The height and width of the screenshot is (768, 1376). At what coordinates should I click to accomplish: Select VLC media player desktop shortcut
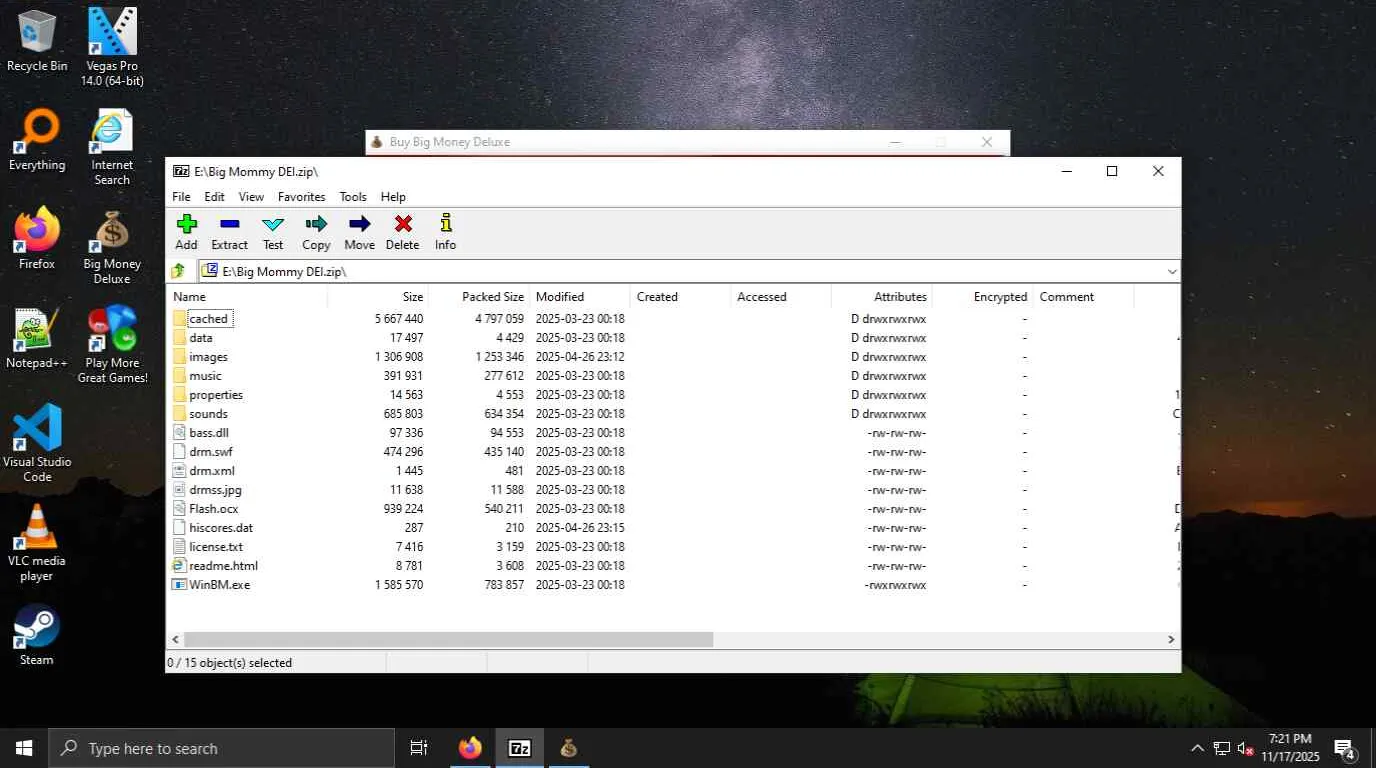point(37,543)
